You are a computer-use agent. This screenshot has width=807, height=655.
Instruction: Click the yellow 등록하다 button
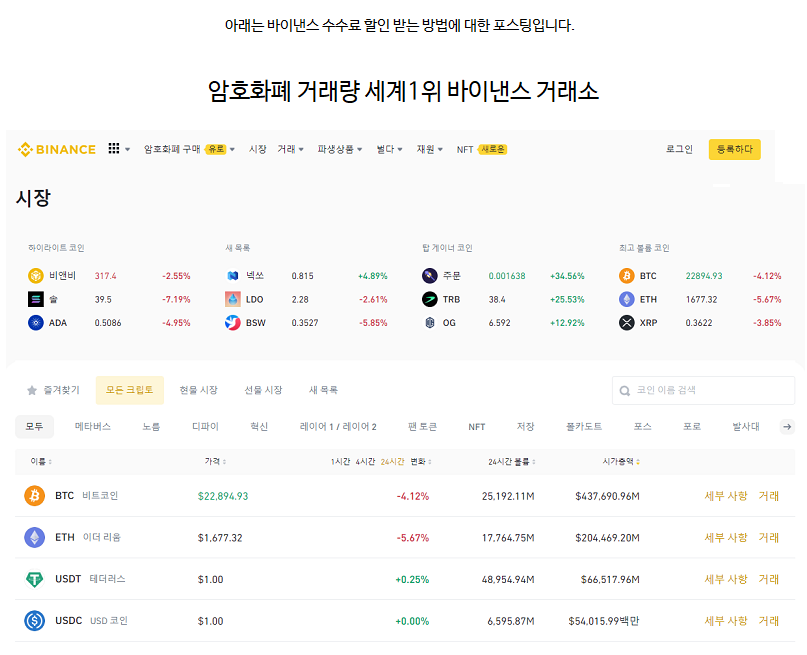734,149
